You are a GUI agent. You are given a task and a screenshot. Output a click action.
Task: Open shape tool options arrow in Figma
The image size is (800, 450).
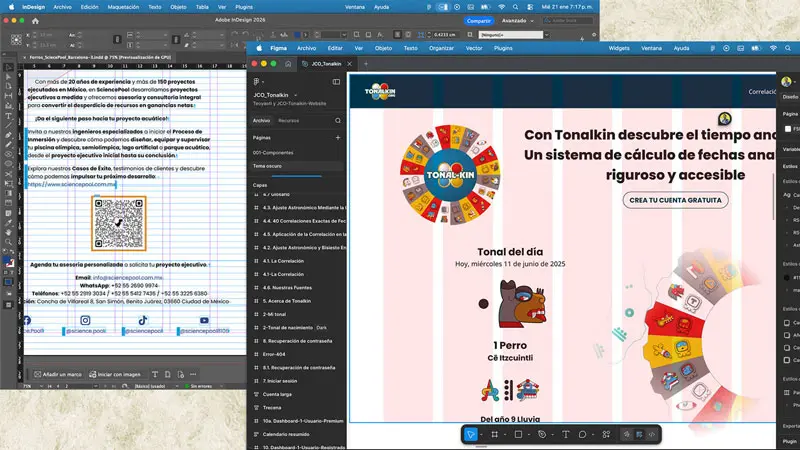[529, 435]
